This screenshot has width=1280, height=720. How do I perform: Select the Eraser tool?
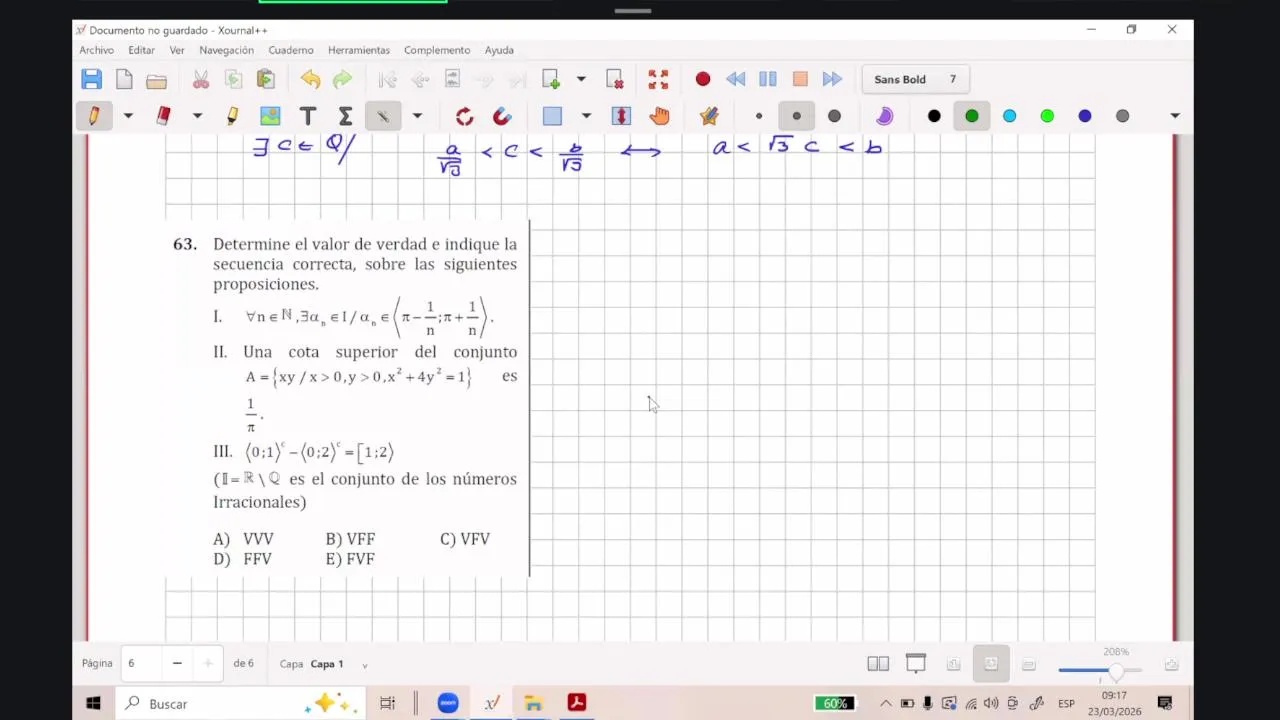point(163,116)
